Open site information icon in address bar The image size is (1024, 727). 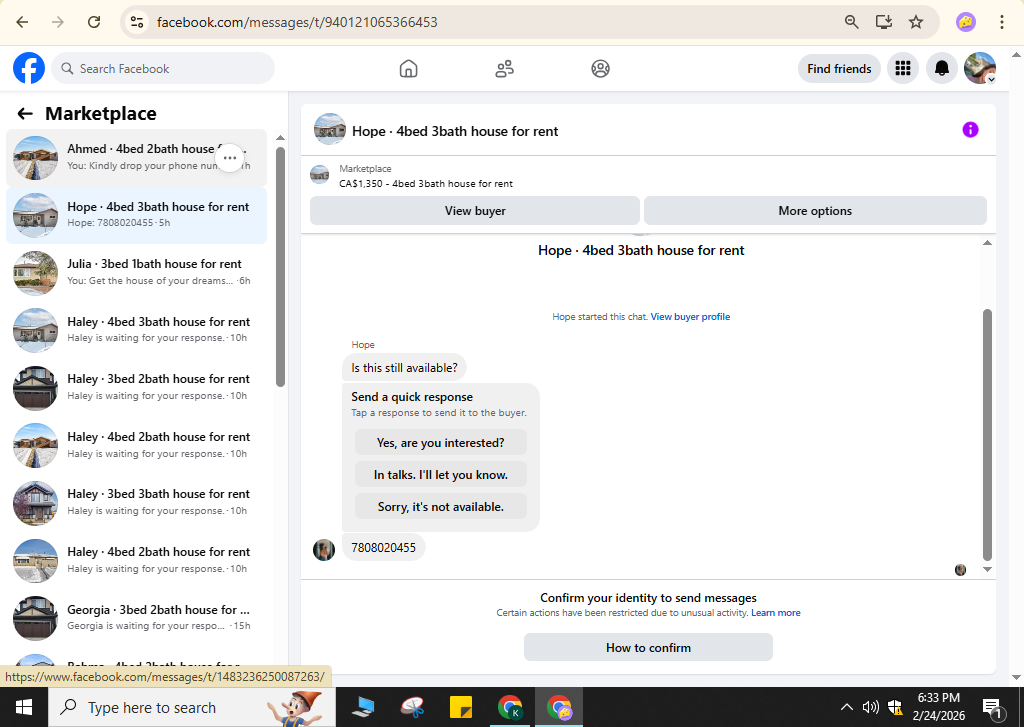(x=136, y=22)
